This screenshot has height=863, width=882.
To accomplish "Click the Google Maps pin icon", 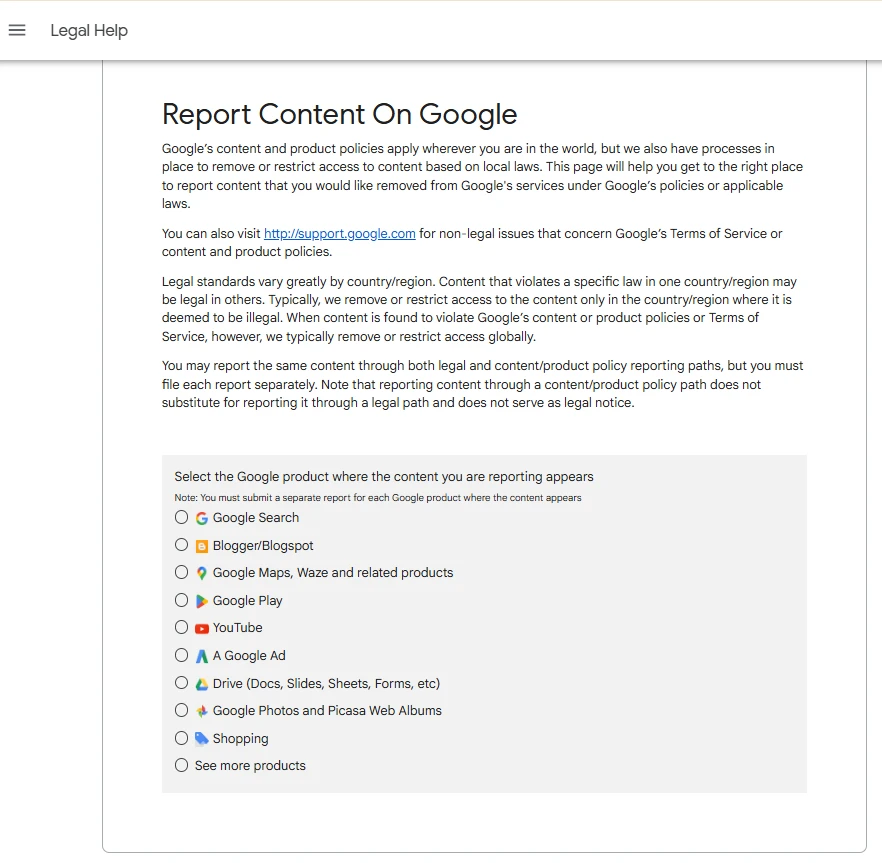I will (202, 573).
